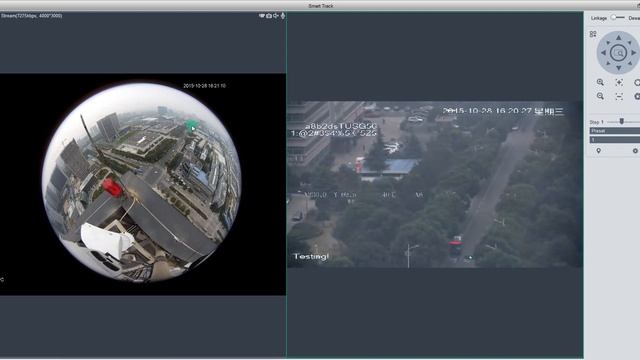Click the speaker audio icon in fisheye toolbar

click(x=276, y=16)
